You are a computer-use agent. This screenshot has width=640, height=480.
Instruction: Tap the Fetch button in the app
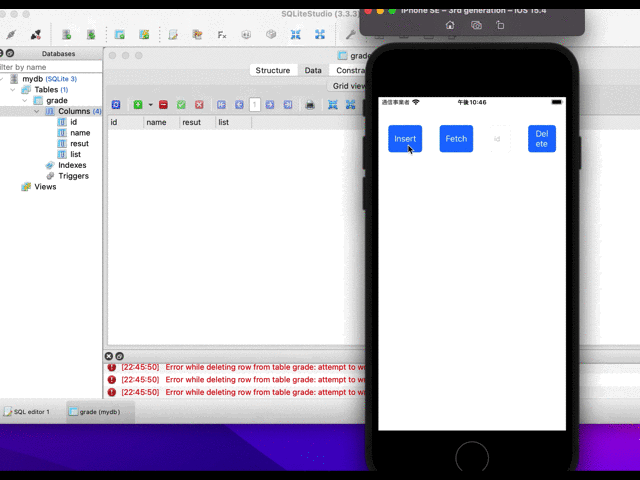coord(456,139)
